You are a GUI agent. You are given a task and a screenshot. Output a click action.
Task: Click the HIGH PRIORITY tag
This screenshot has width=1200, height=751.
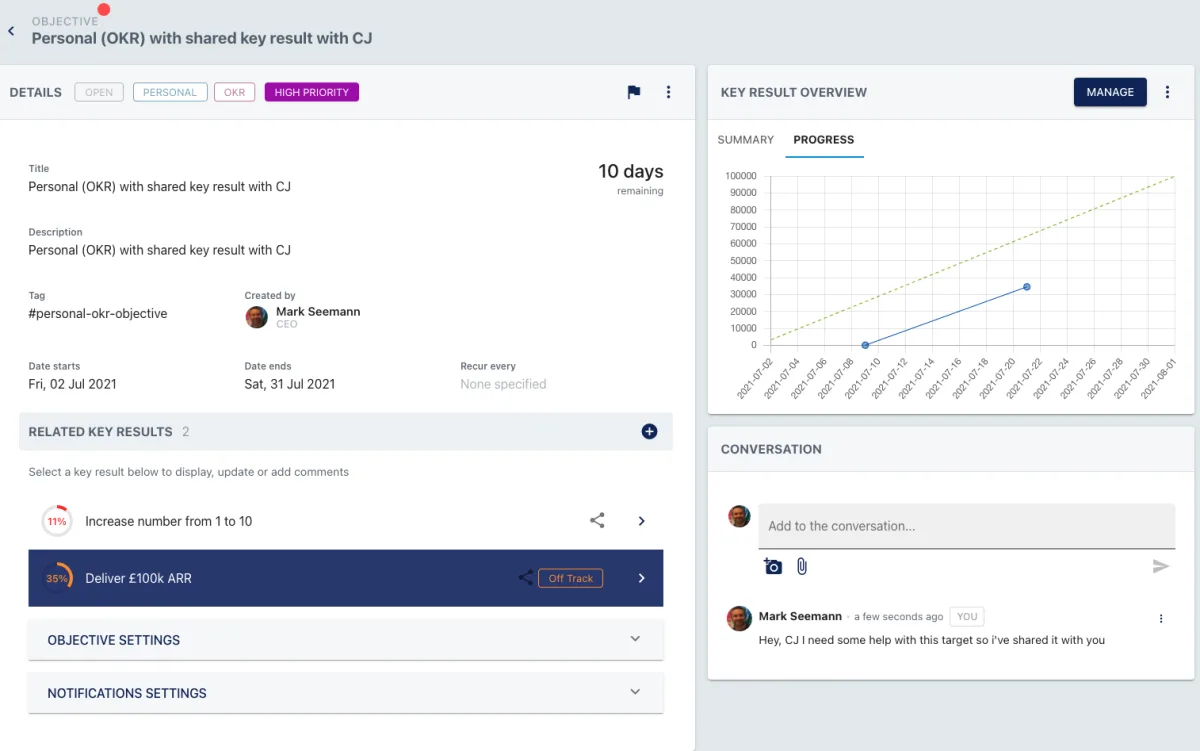pos(312,92)
